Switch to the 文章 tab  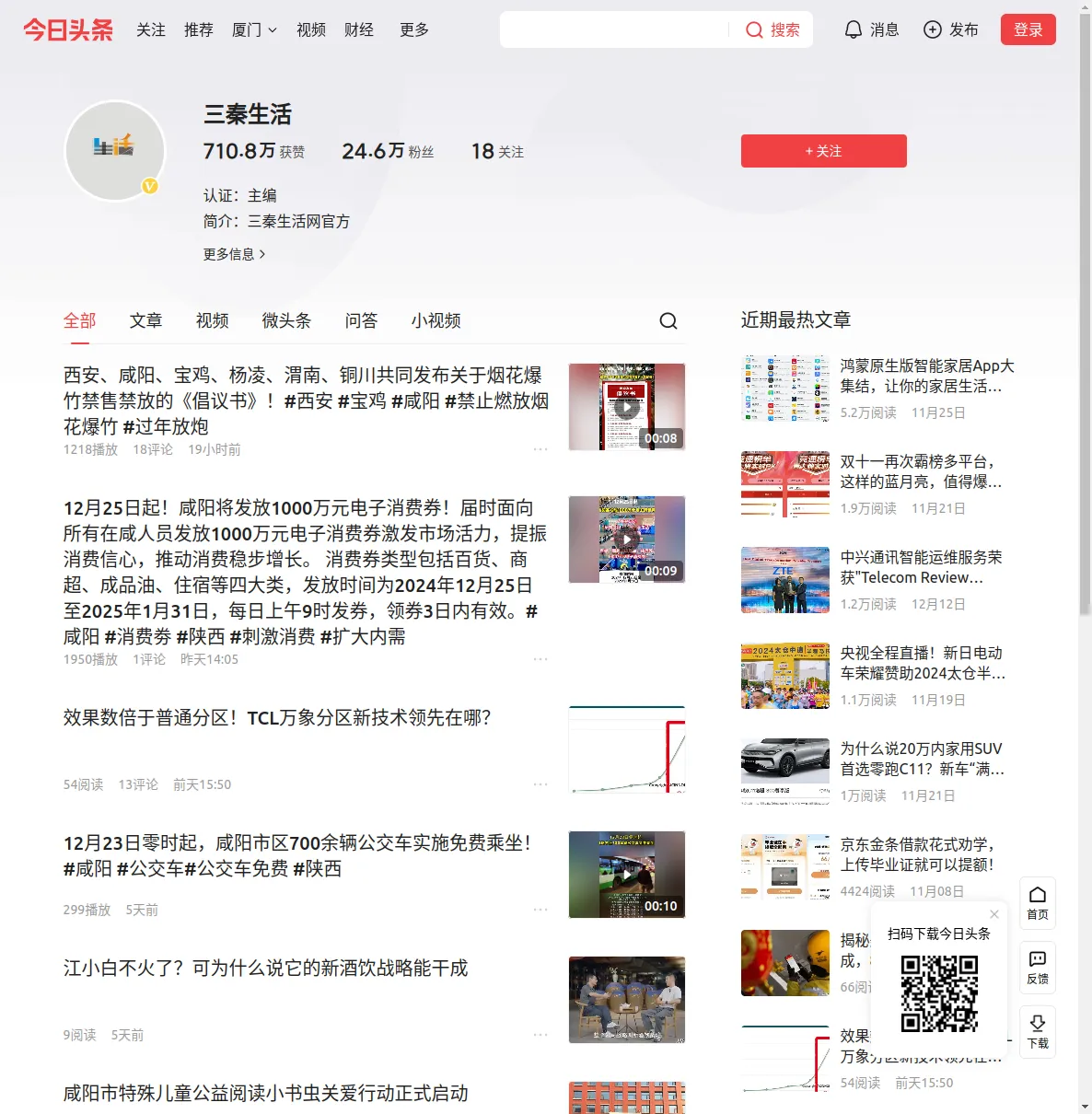click(x=146, y=320)
